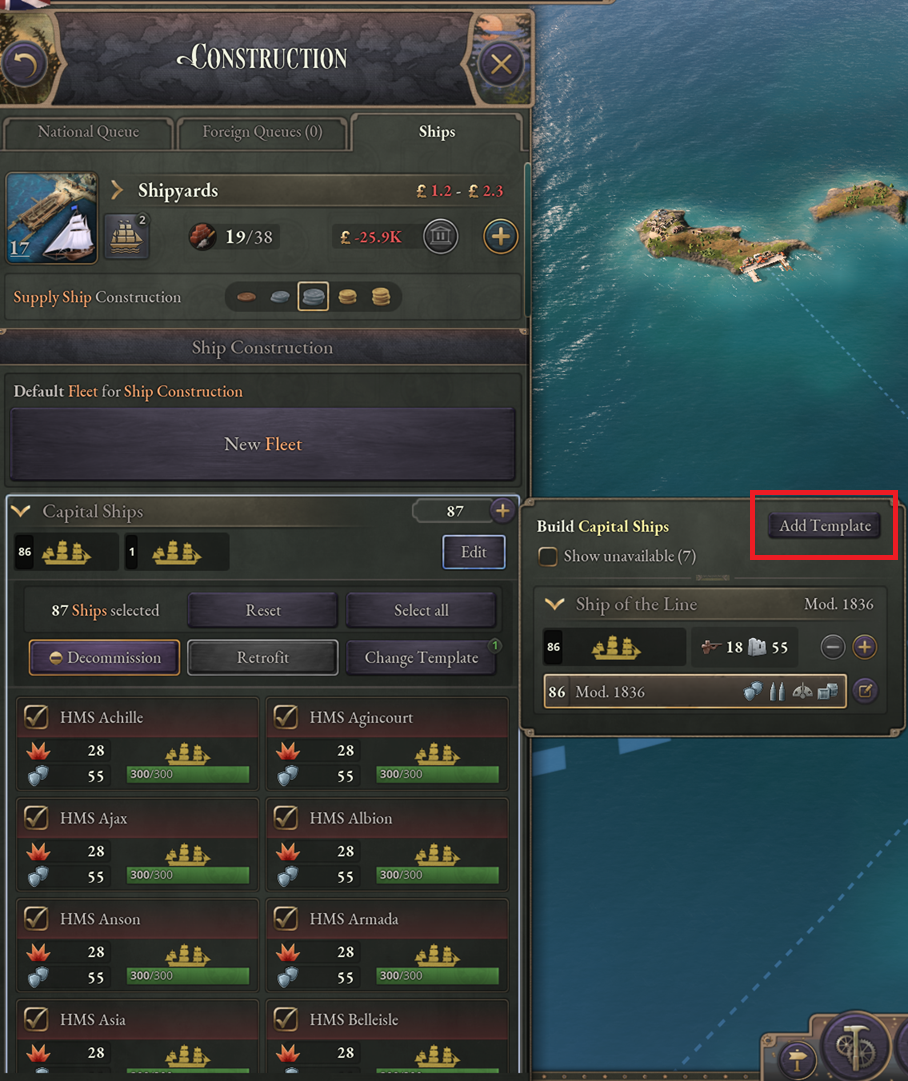Click the back arrow icon in Construction header
The image size is (908, 1081).
(x=26, y=64)
